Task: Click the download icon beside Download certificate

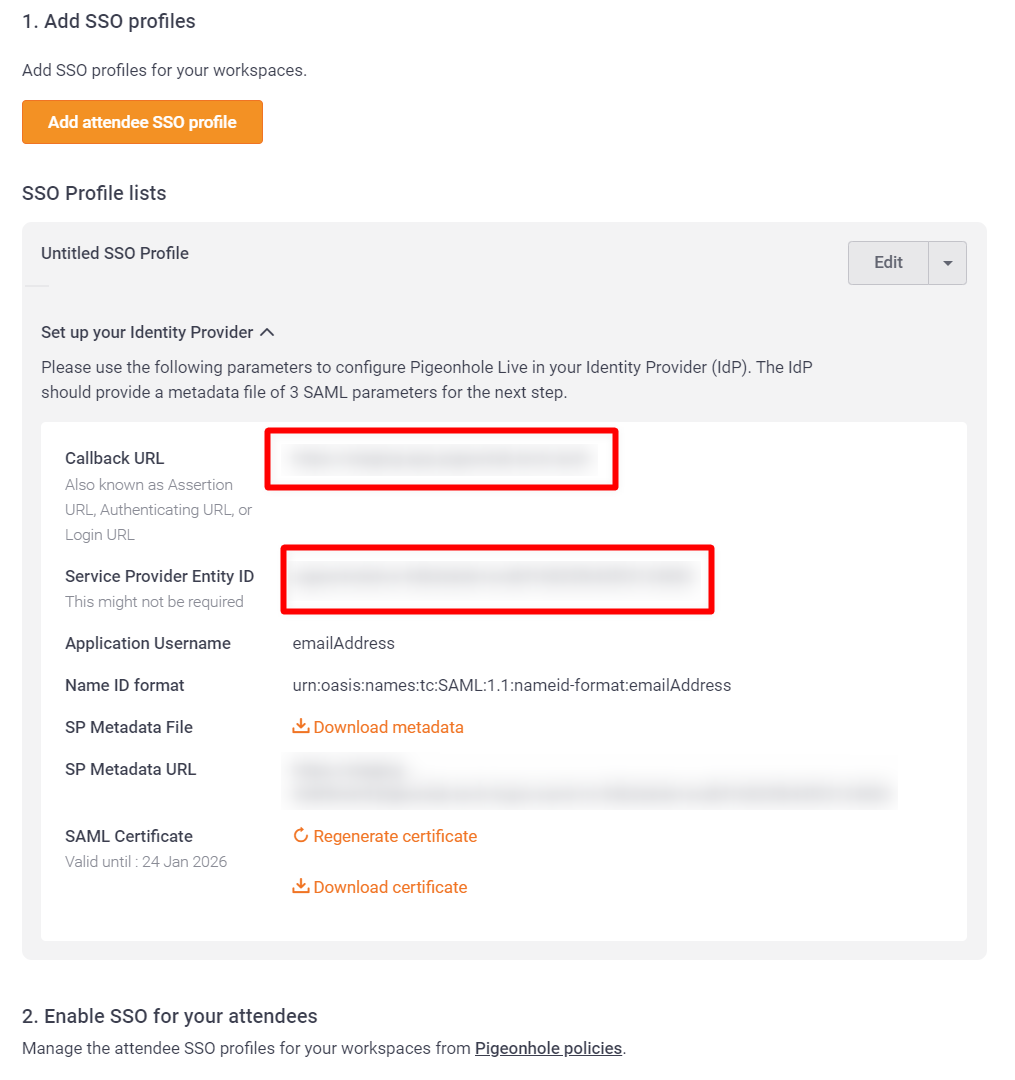Action: coord(300,886)
